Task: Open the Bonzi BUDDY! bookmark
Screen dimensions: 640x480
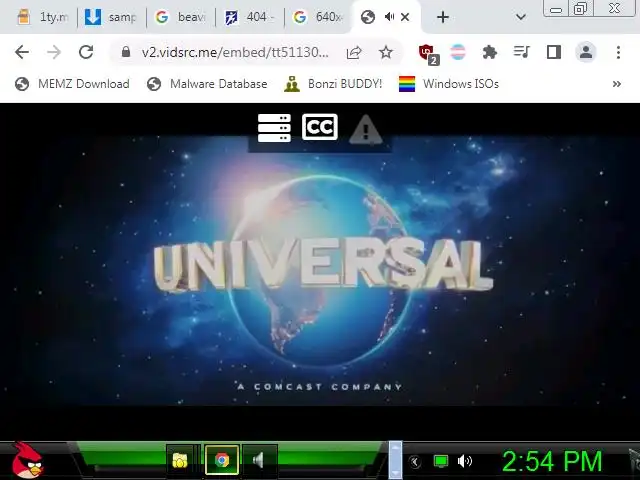Action: 333,84
